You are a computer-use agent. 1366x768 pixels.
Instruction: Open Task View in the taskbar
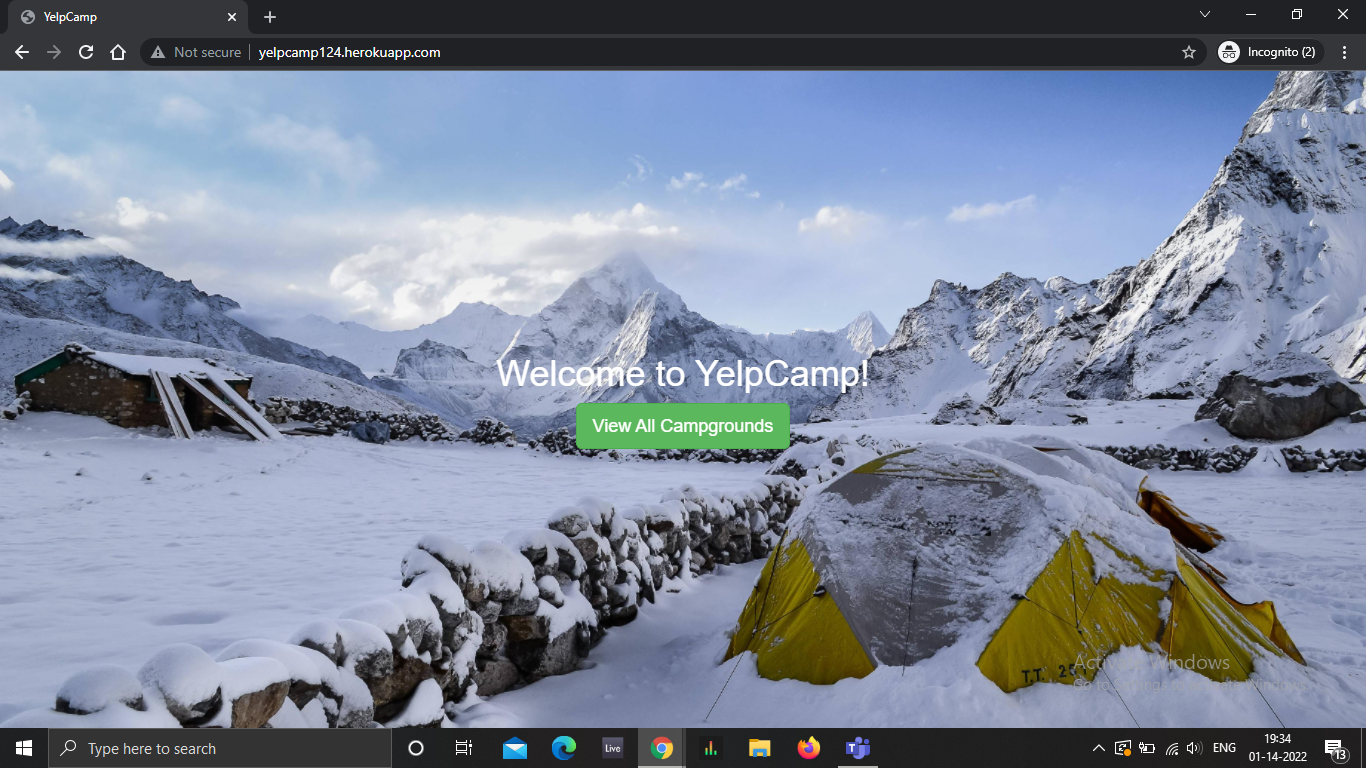[x=463, y=748]
